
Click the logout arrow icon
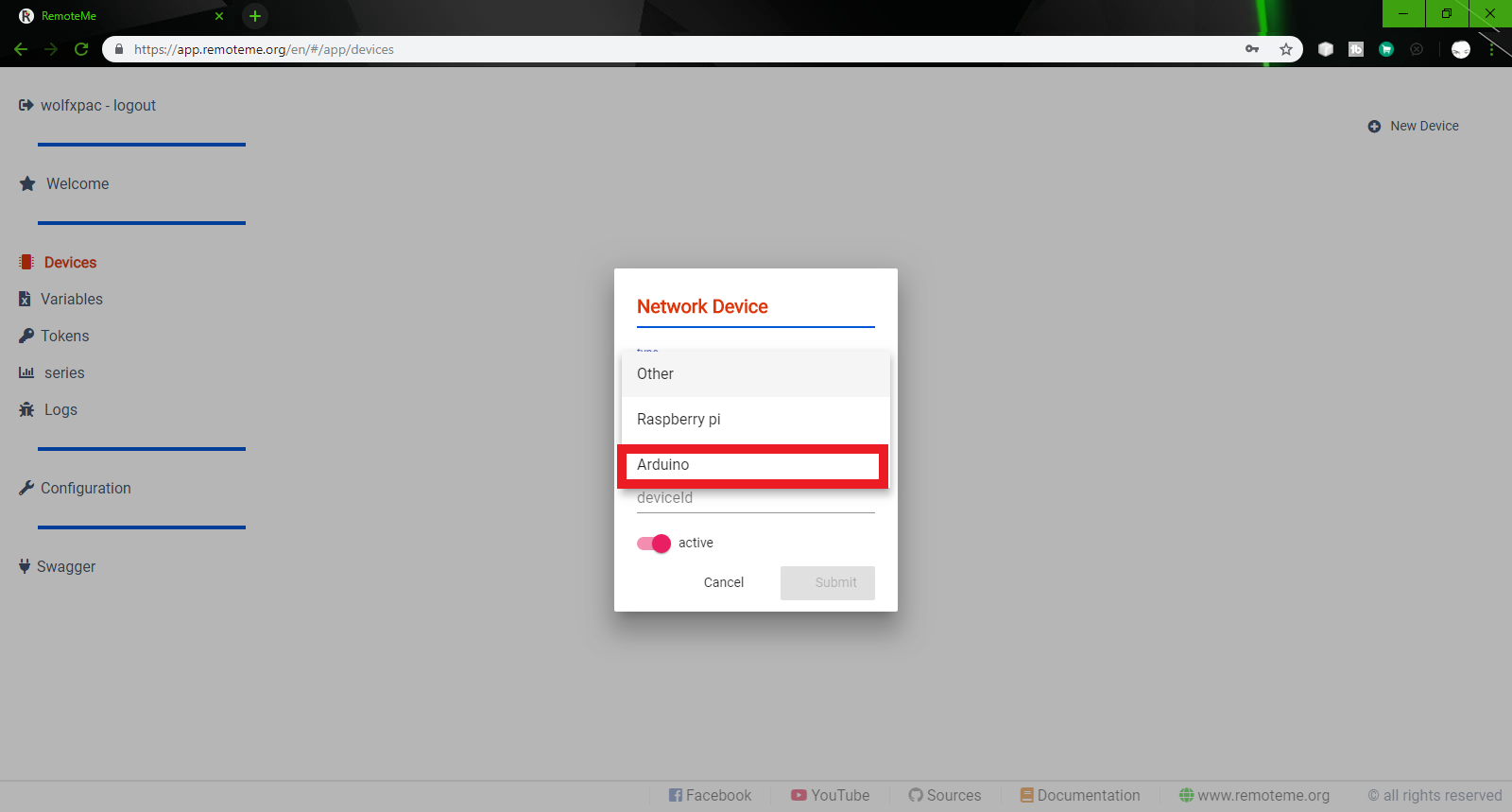pyautogui.click(x=26, y=105)
